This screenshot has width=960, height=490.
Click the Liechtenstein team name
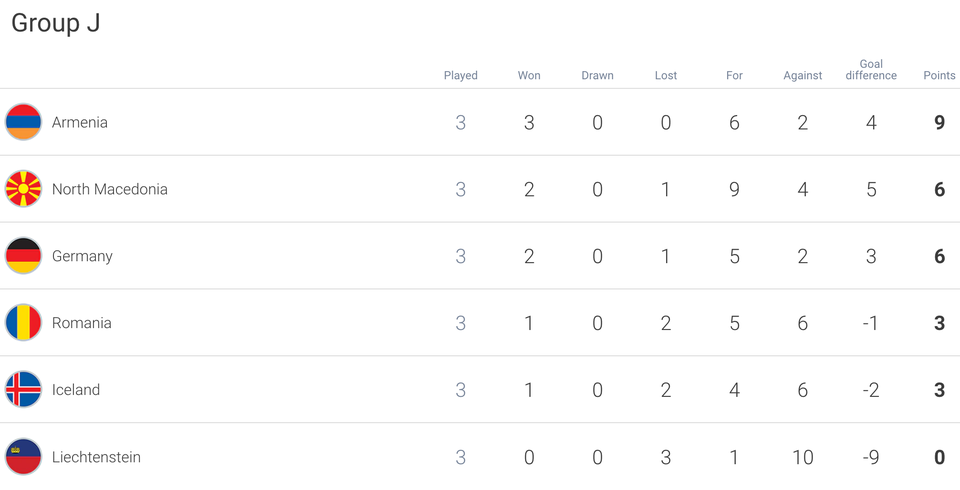coord(96,457)
